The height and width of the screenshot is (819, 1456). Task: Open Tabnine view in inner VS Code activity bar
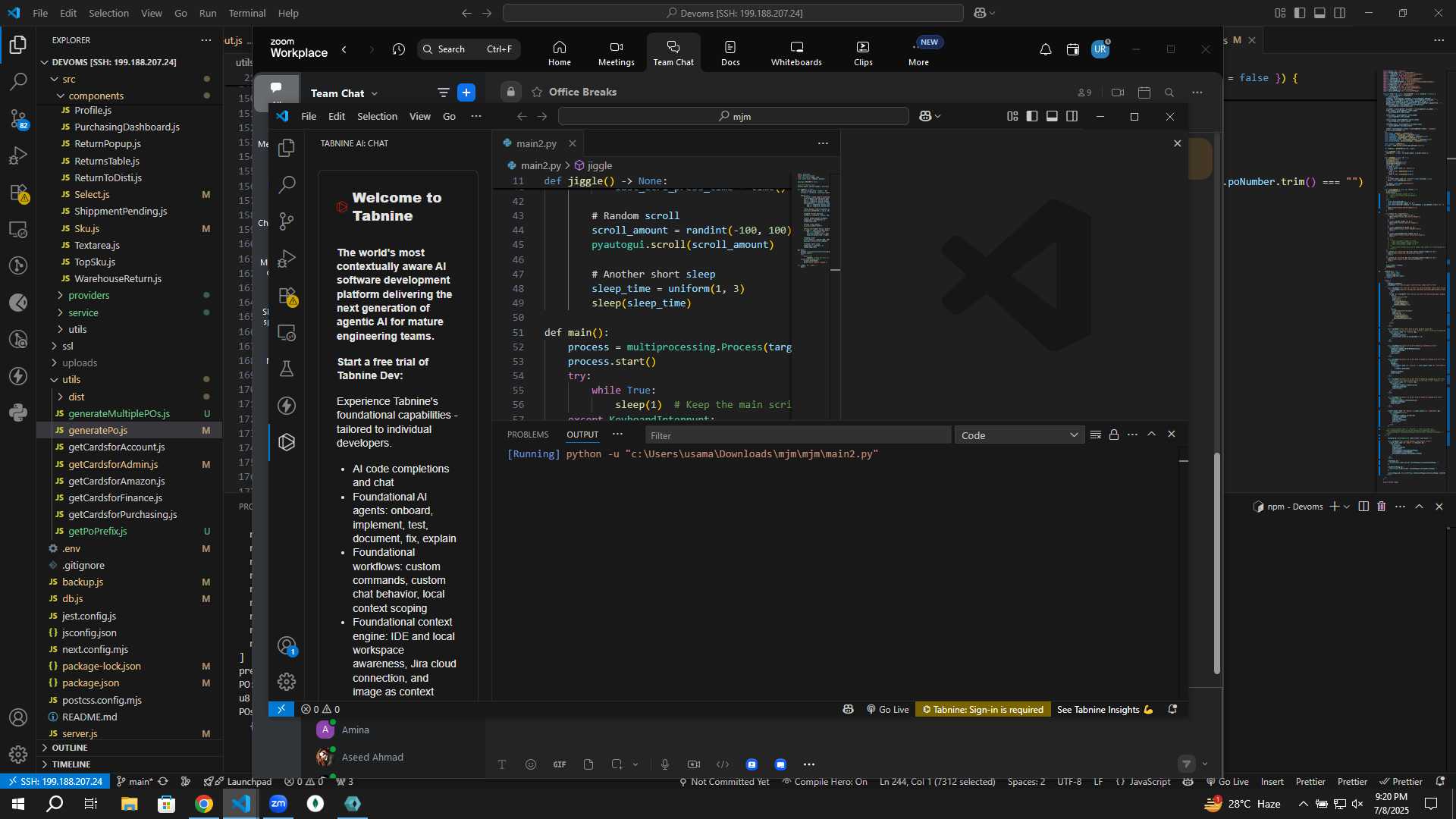[x=287, y=442]
